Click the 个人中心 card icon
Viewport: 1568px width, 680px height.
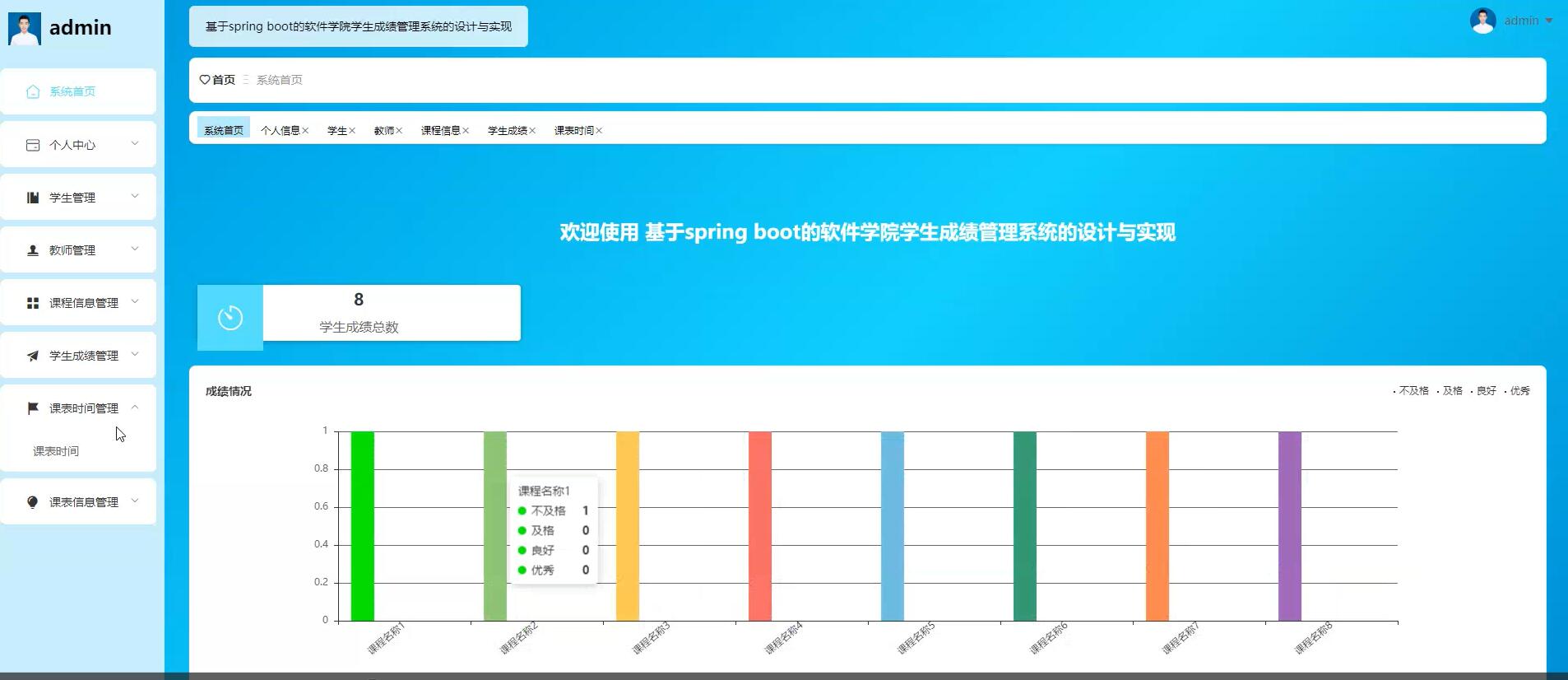point(33,145)
